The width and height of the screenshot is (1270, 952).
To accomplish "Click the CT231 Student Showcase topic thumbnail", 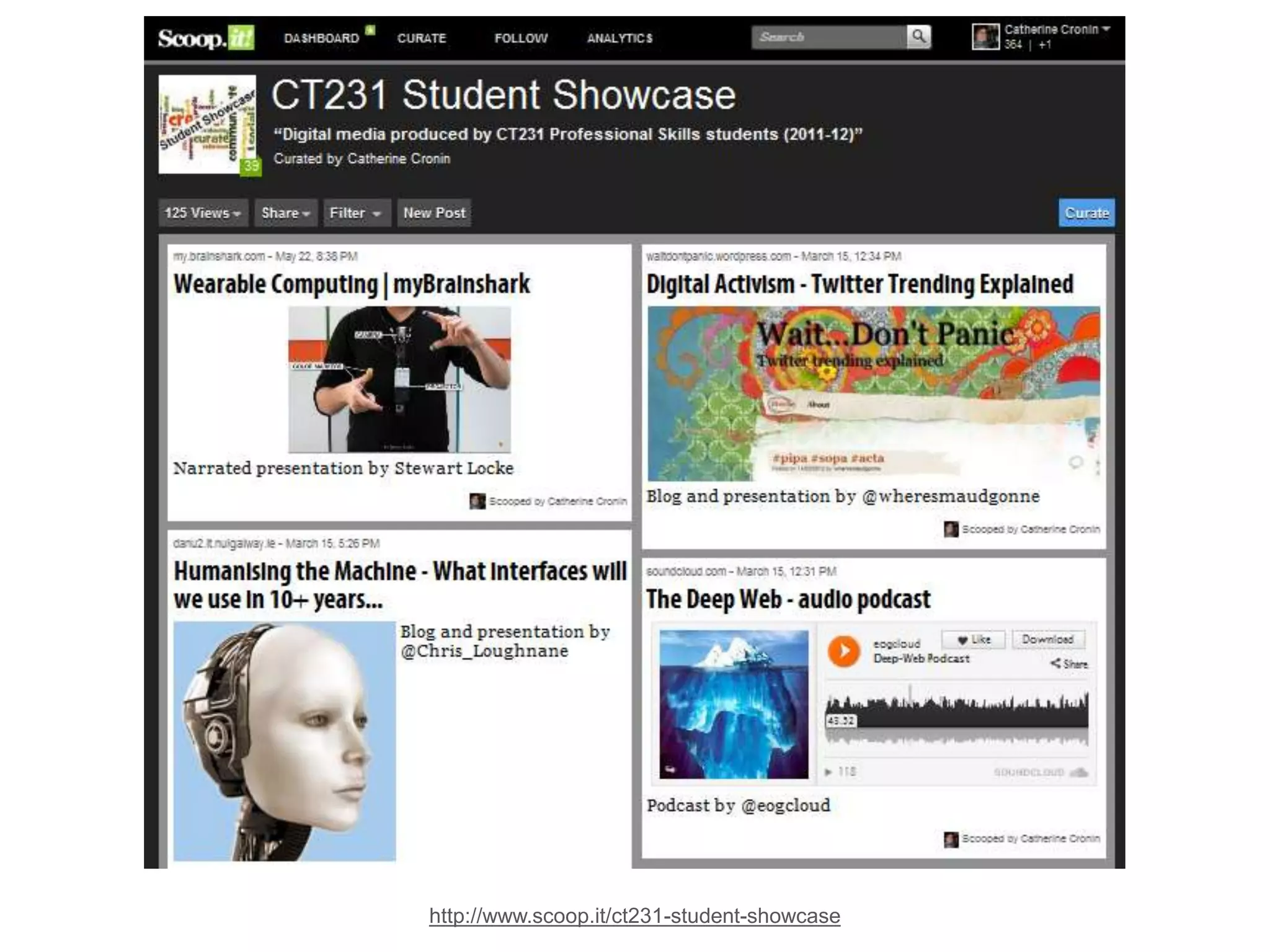I will coord(207,124).
